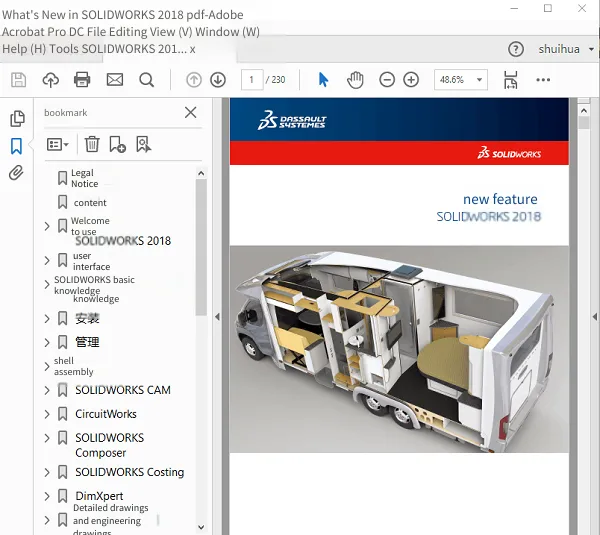Select the Hand pan tool

pos(355,80)
